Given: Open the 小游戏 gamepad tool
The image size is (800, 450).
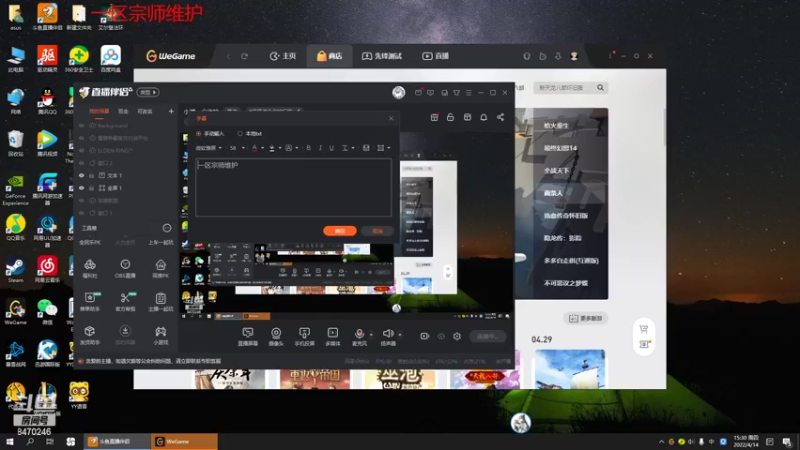Looking at the screenshot, I should point(160,335).
